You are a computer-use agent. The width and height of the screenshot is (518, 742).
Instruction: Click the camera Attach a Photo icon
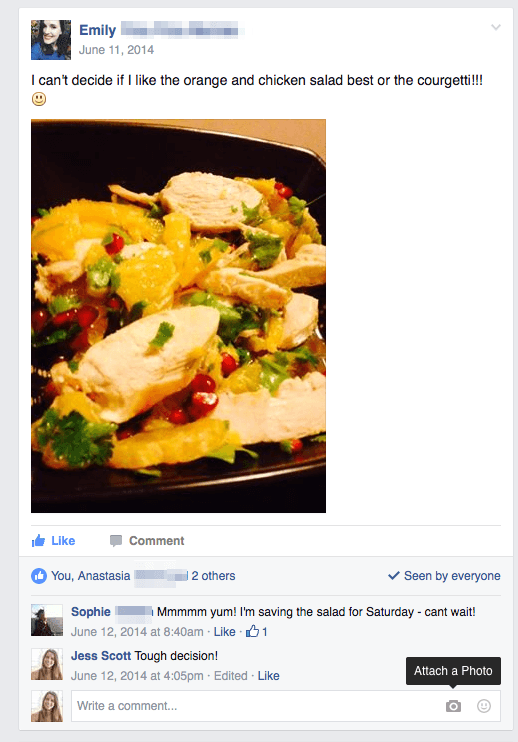[453, 706]
